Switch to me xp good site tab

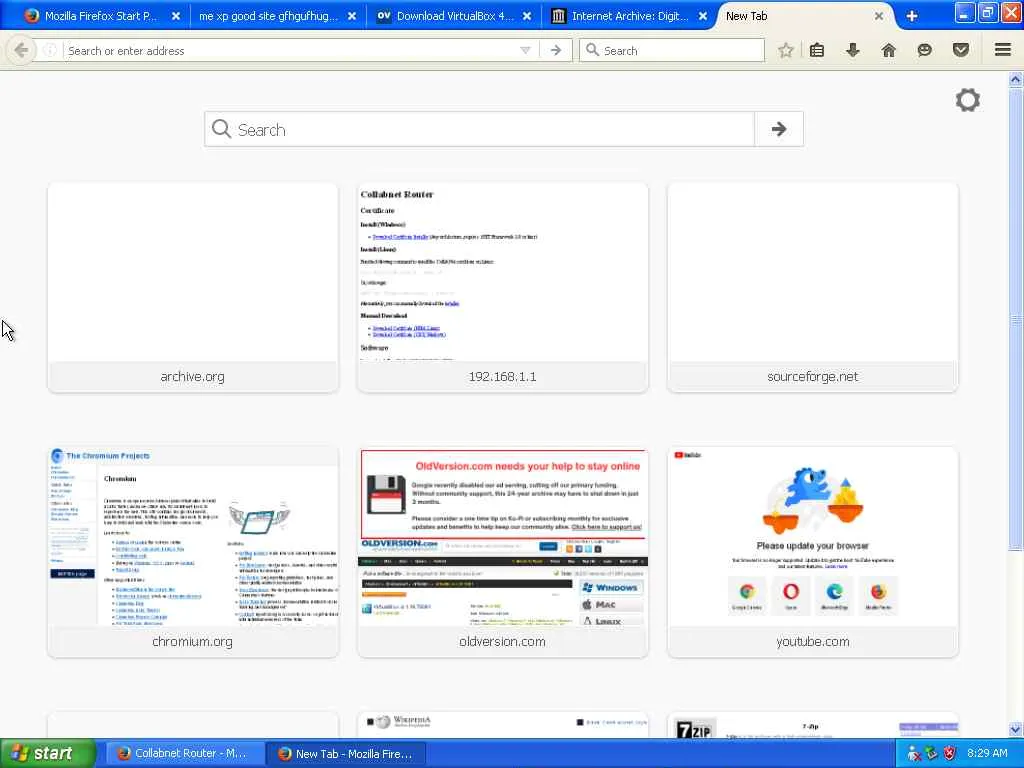(x=268, y=16)
